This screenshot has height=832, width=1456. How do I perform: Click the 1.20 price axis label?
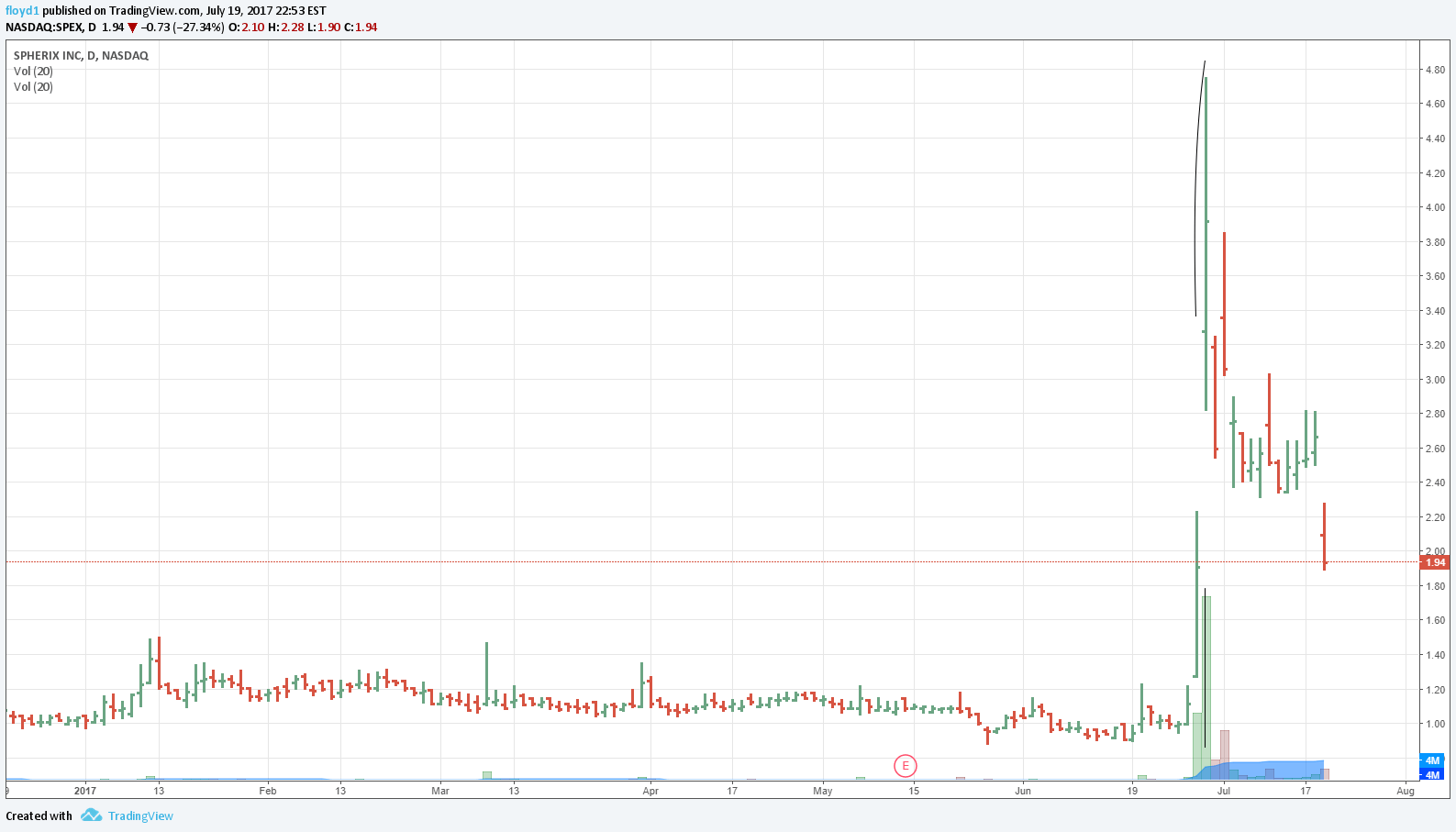point(1435,690)
